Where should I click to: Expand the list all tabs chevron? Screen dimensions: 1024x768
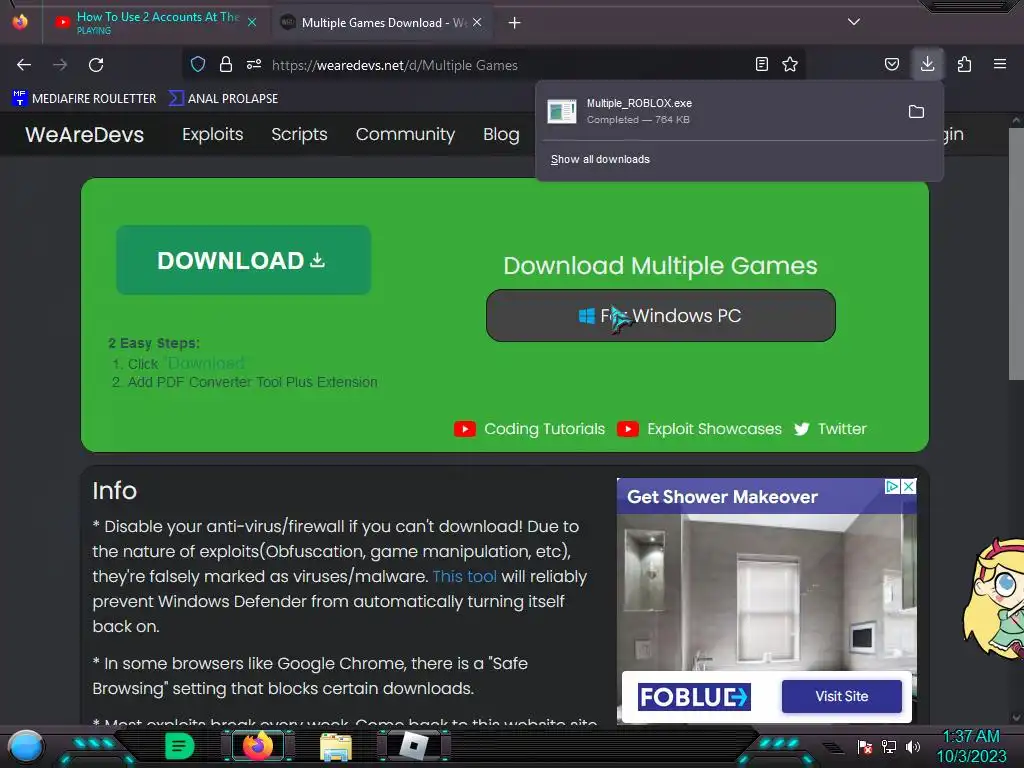tap(854, 22)
